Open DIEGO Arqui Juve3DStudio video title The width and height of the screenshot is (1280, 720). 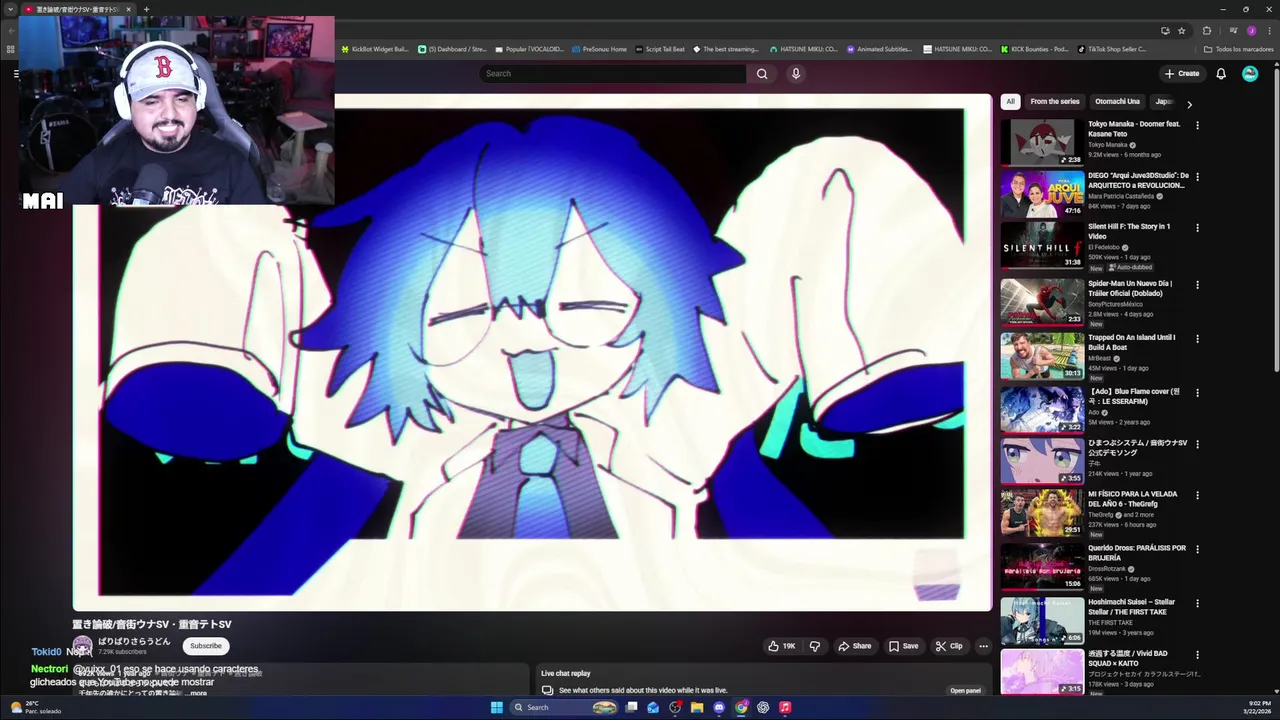coord(1138,181)
